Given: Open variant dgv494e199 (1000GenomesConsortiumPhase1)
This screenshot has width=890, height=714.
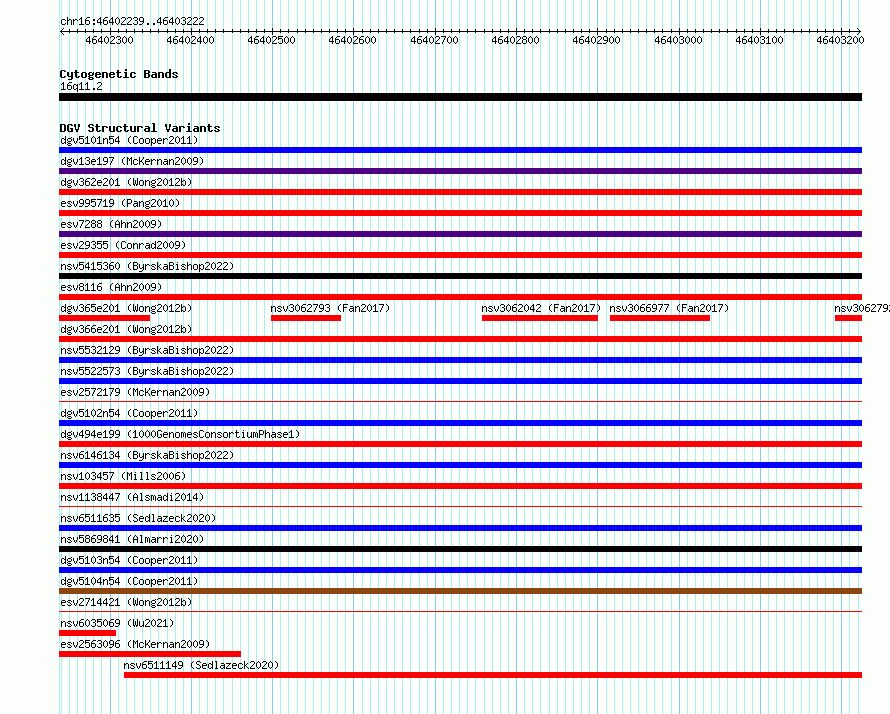Looking at the screenshot, I should click(x=180, y=434).
